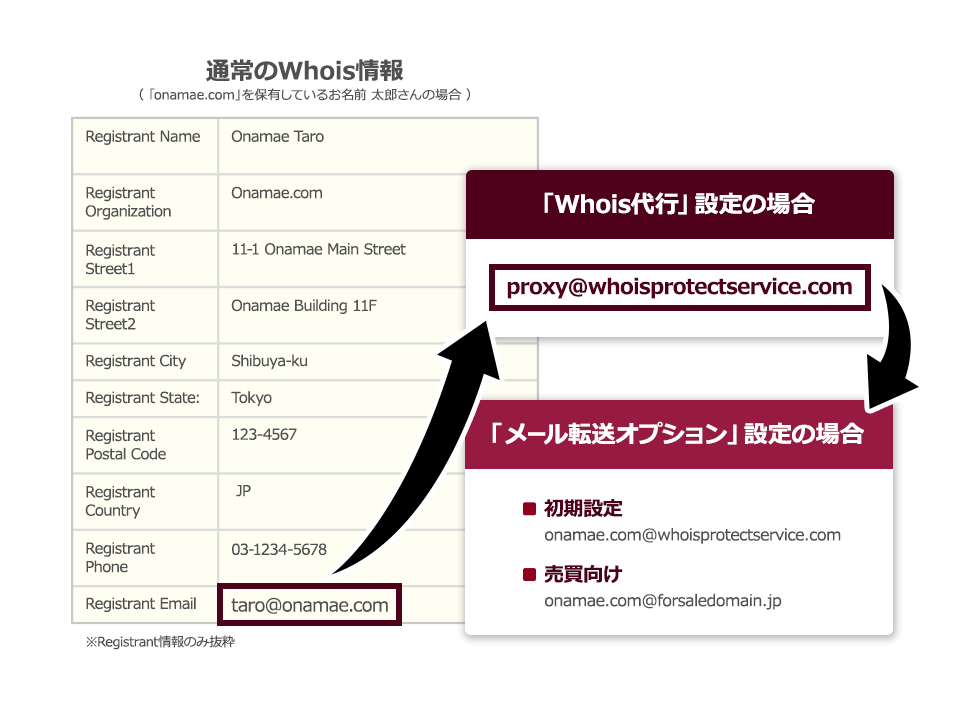This screenshot has height=722, width=967.
Task: Click the Registrant Street2 label
Action: click(x=120, y=315)
